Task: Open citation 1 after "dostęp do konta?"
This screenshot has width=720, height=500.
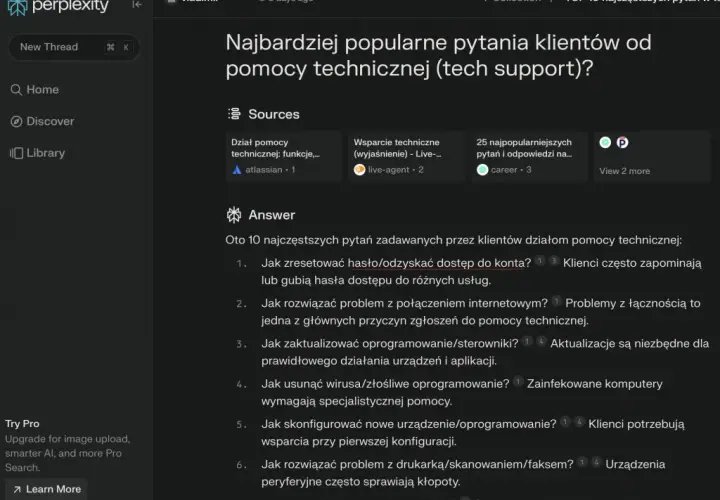Action: (x=540, y=261)
